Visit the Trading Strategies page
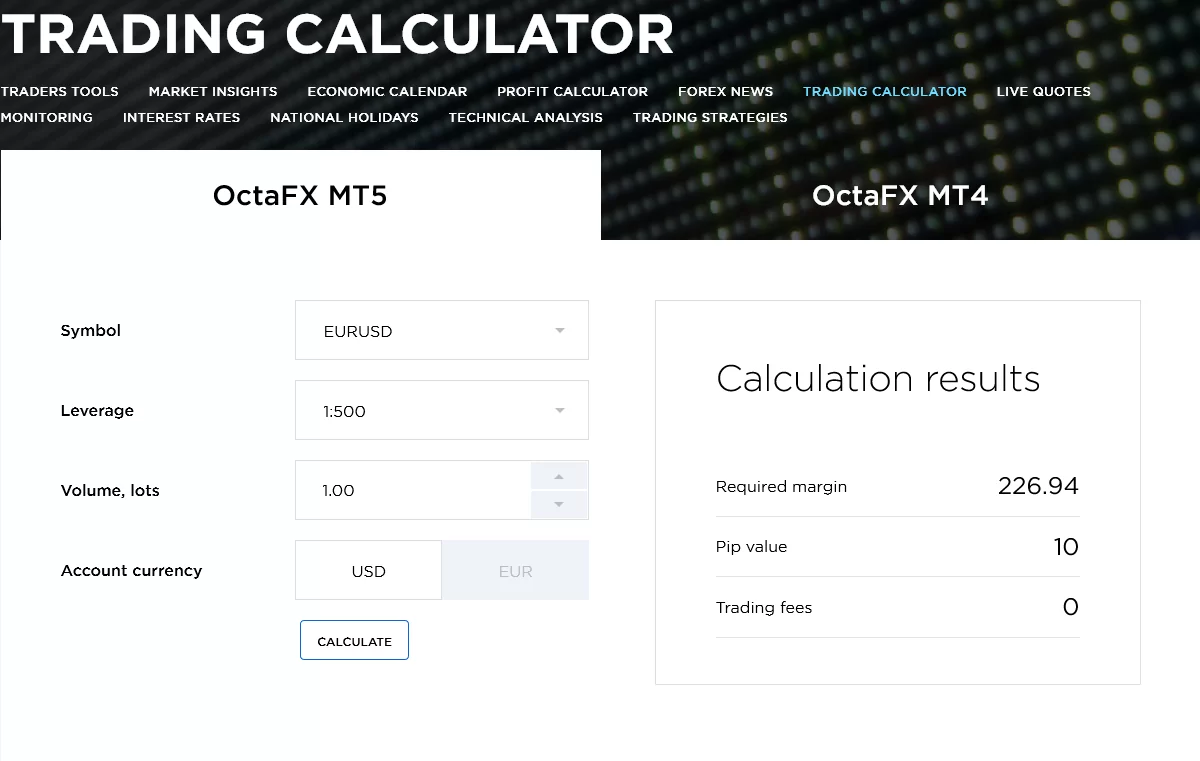 point(710,117)
